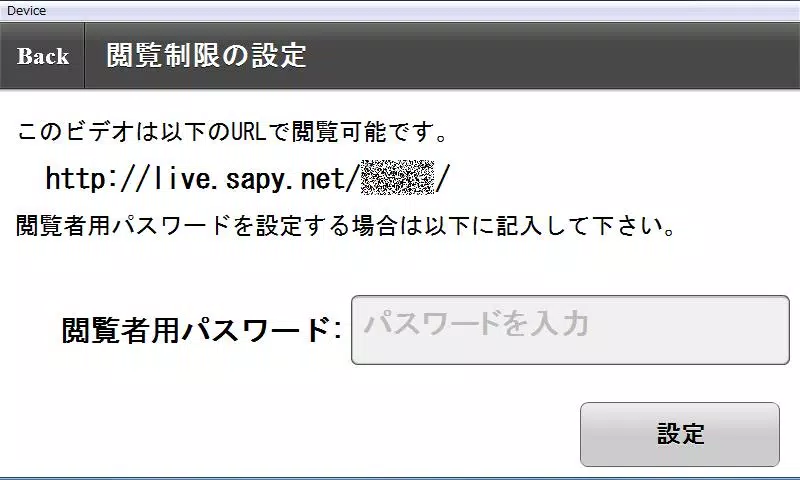Click the 閲覧制限の設定 header title

point(206,55)
